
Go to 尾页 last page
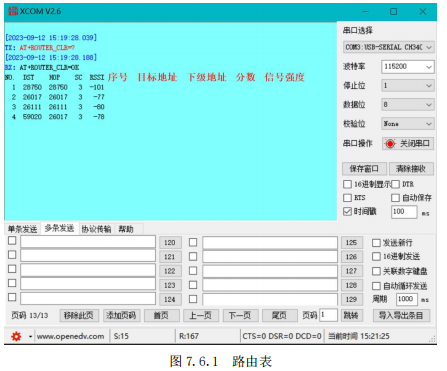[279, 315]
